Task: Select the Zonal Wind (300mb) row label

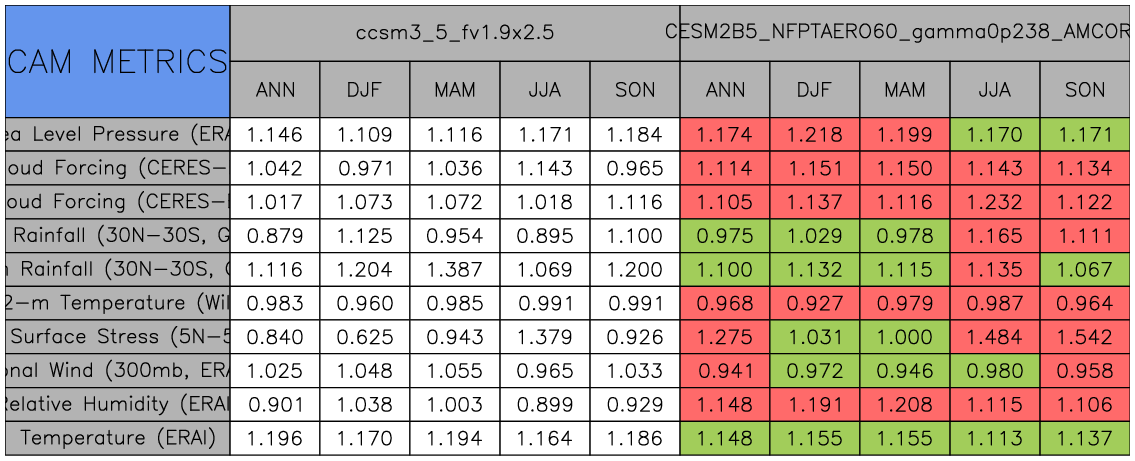Action: (117, 371)
